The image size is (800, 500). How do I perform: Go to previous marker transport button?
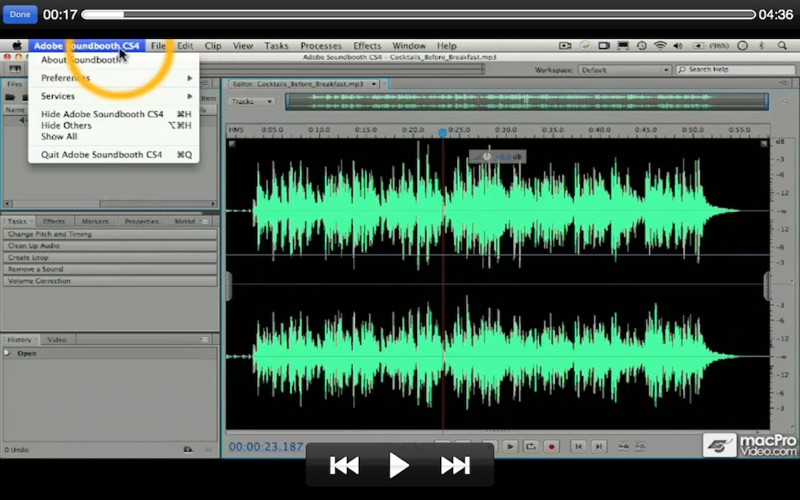(578, 446)
